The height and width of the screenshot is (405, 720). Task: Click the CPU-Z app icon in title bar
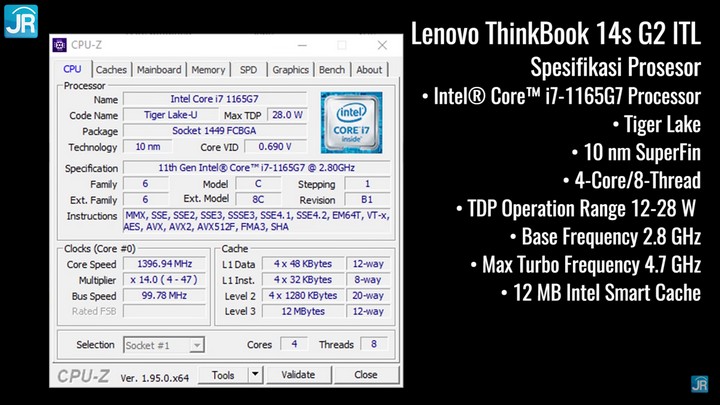(x=60, y=45)
